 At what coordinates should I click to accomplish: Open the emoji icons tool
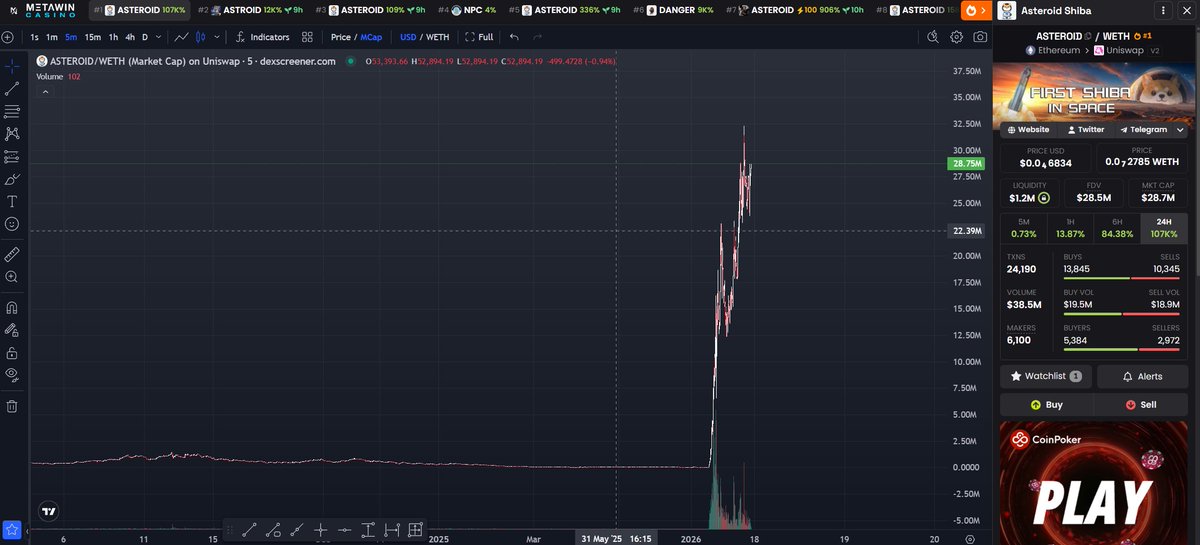(12, 225)
